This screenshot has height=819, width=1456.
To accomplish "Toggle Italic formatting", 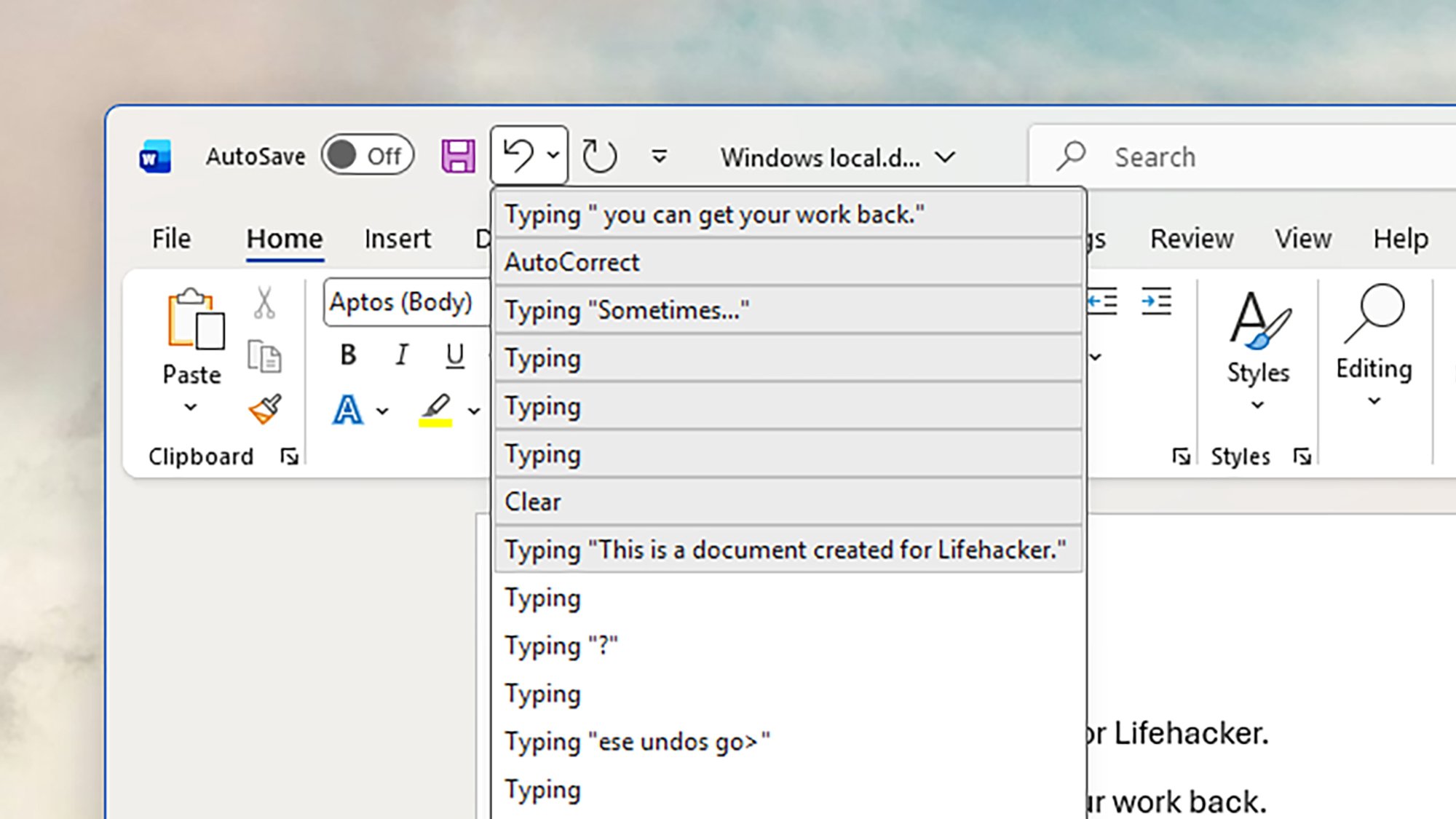I will pos(401,355).
